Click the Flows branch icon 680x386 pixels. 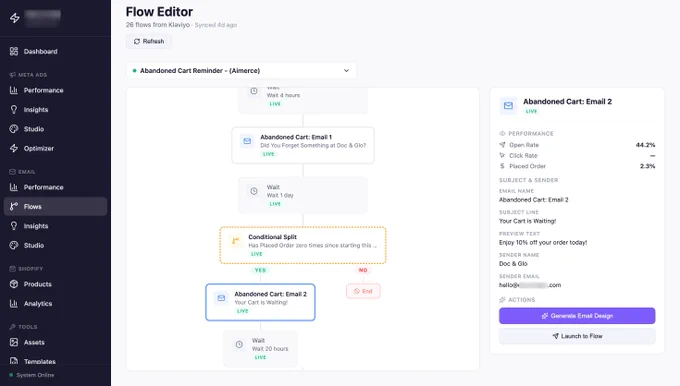14,206
